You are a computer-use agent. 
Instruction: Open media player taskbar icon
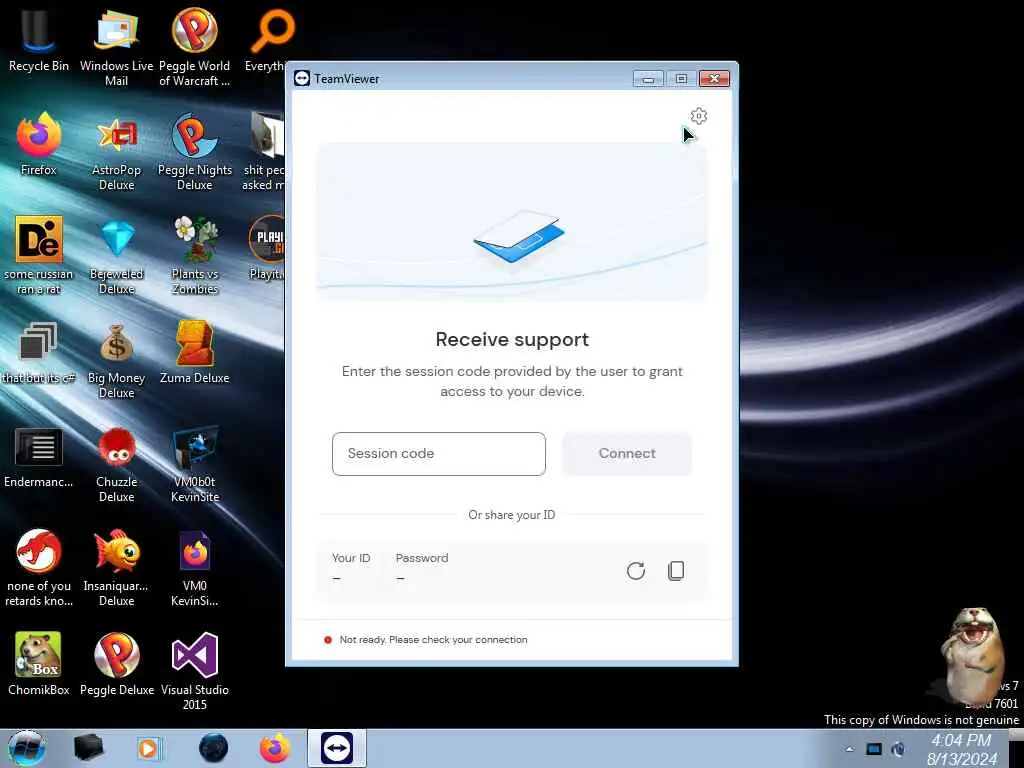click(x=149, y=748)
